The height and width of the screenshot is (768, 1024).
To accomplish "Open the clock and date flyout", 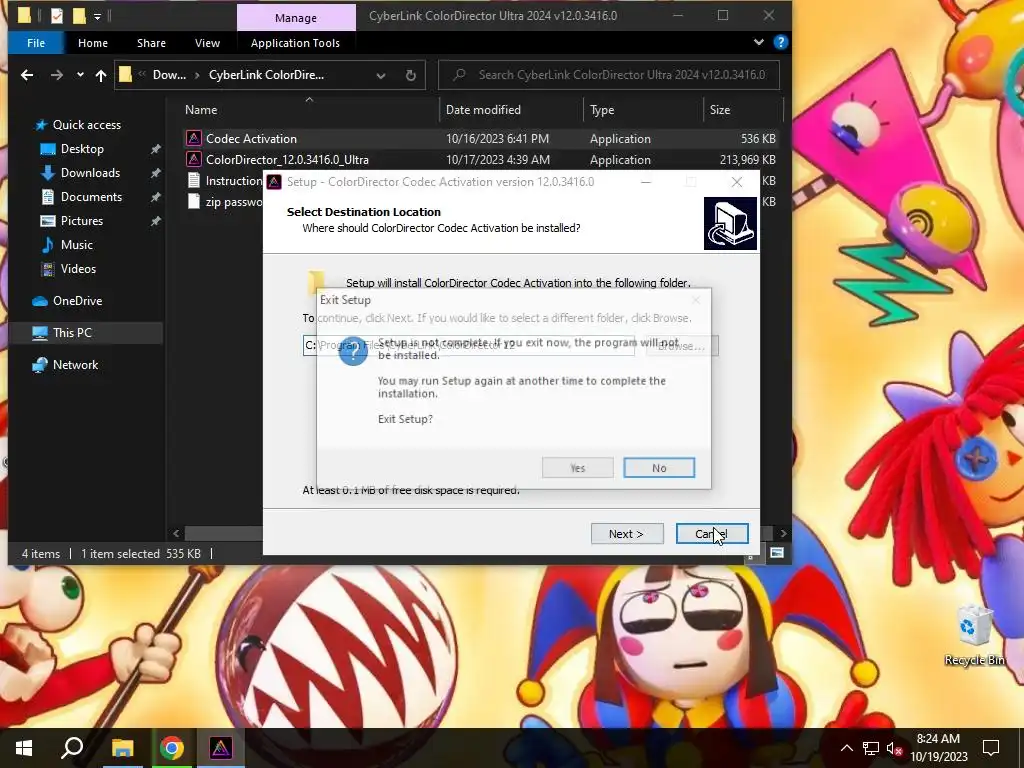I will click(x=938, y=748).
